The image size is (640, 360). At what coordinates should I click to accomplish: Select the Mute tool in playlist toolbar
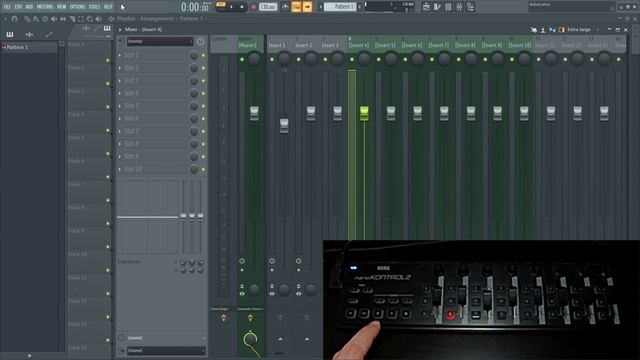(x=54, y=19)
